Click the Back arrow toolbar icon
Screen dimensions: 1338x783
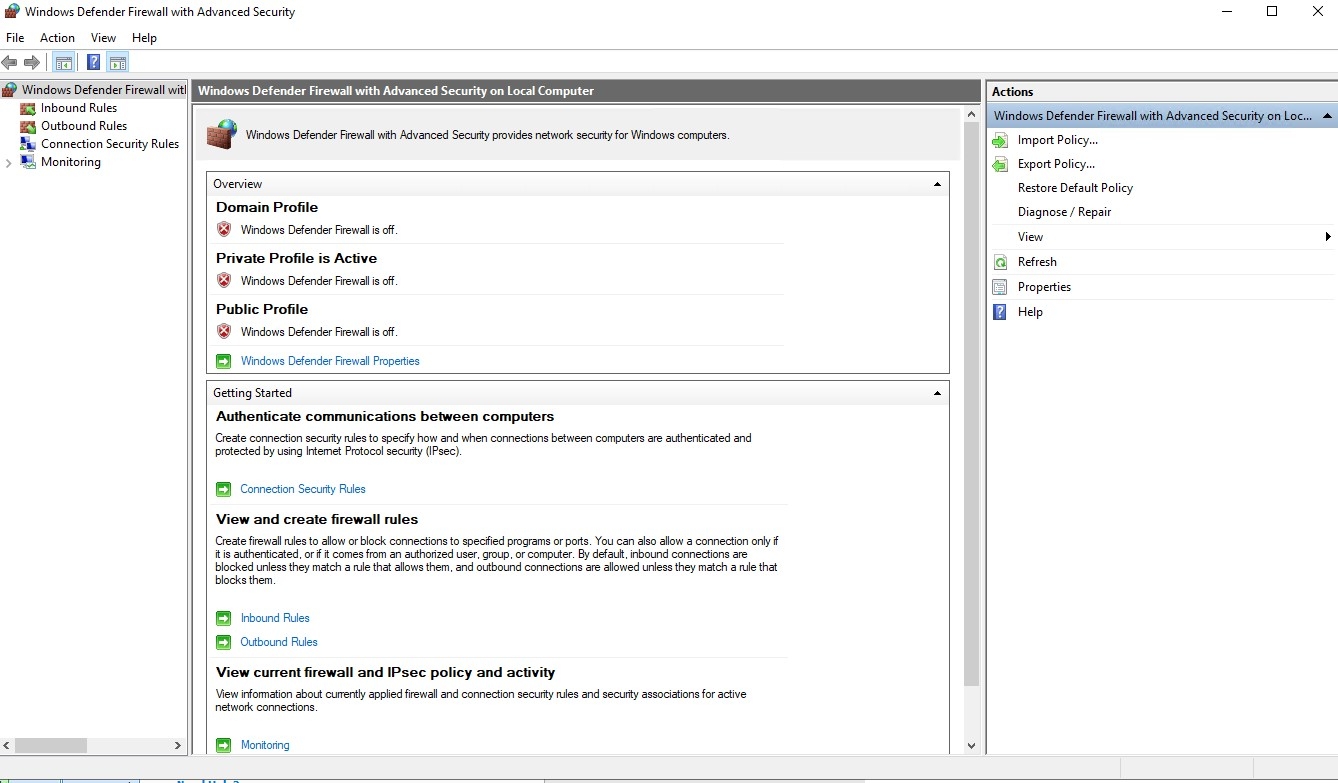10,63
